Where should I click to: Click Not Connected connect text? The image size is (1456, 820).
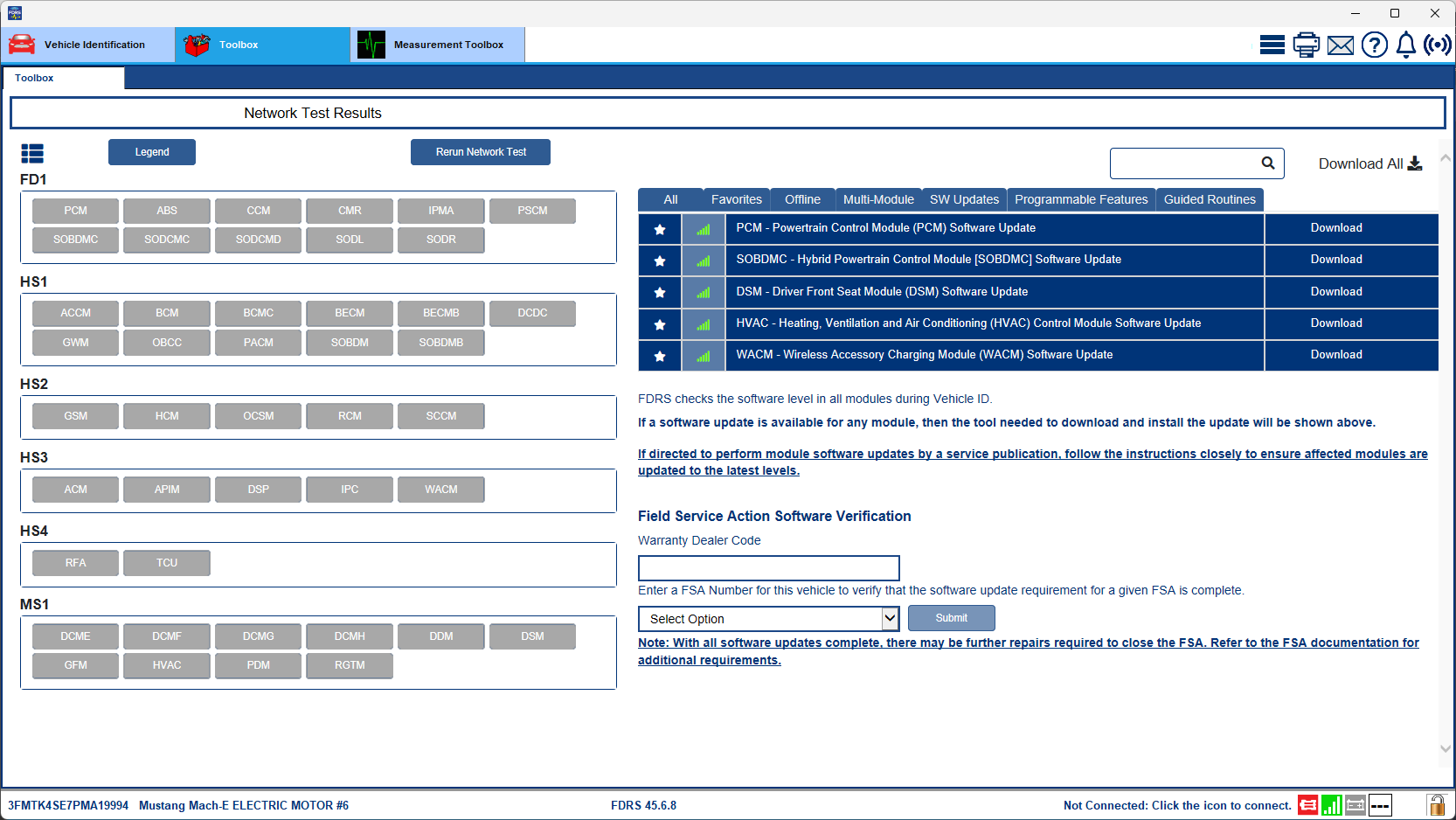pos(1177,806)
